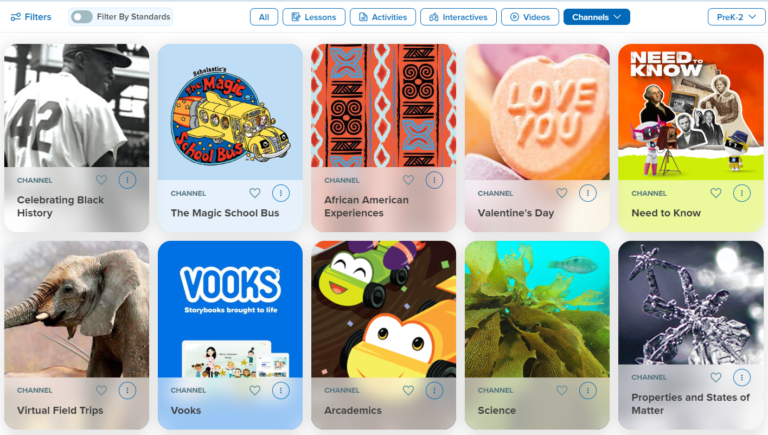
Task: Select the Videos filter tab
Action: [530, 17]
